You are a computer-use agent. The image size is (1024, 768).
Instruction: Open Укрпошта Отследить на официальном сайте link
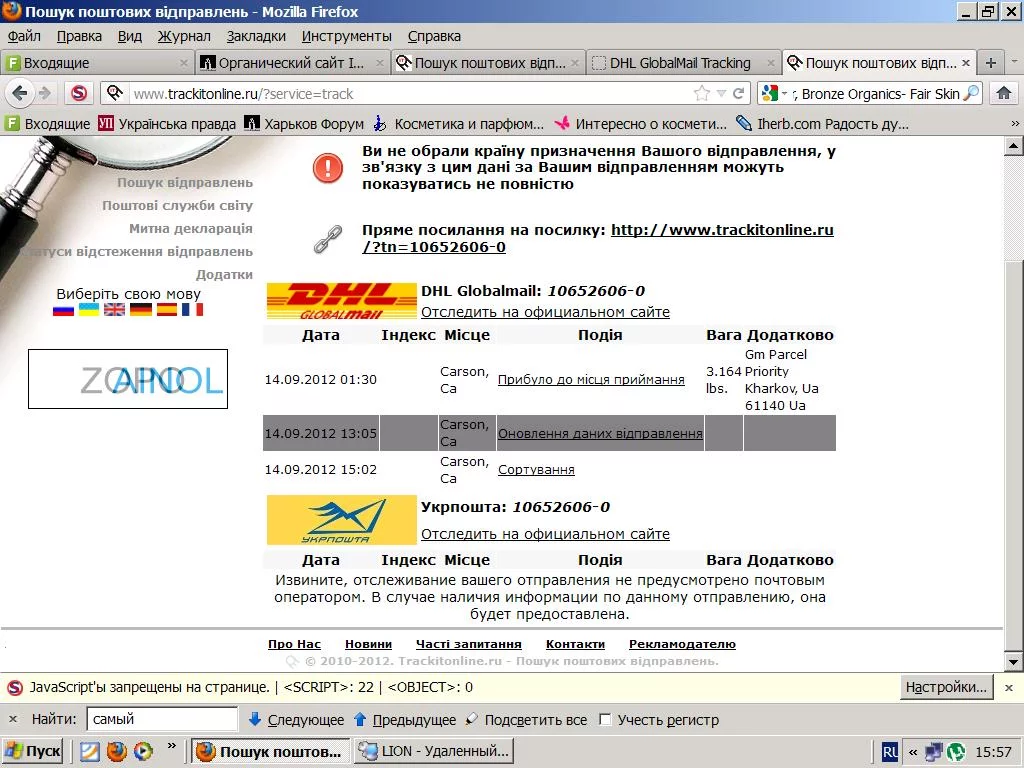545,534
